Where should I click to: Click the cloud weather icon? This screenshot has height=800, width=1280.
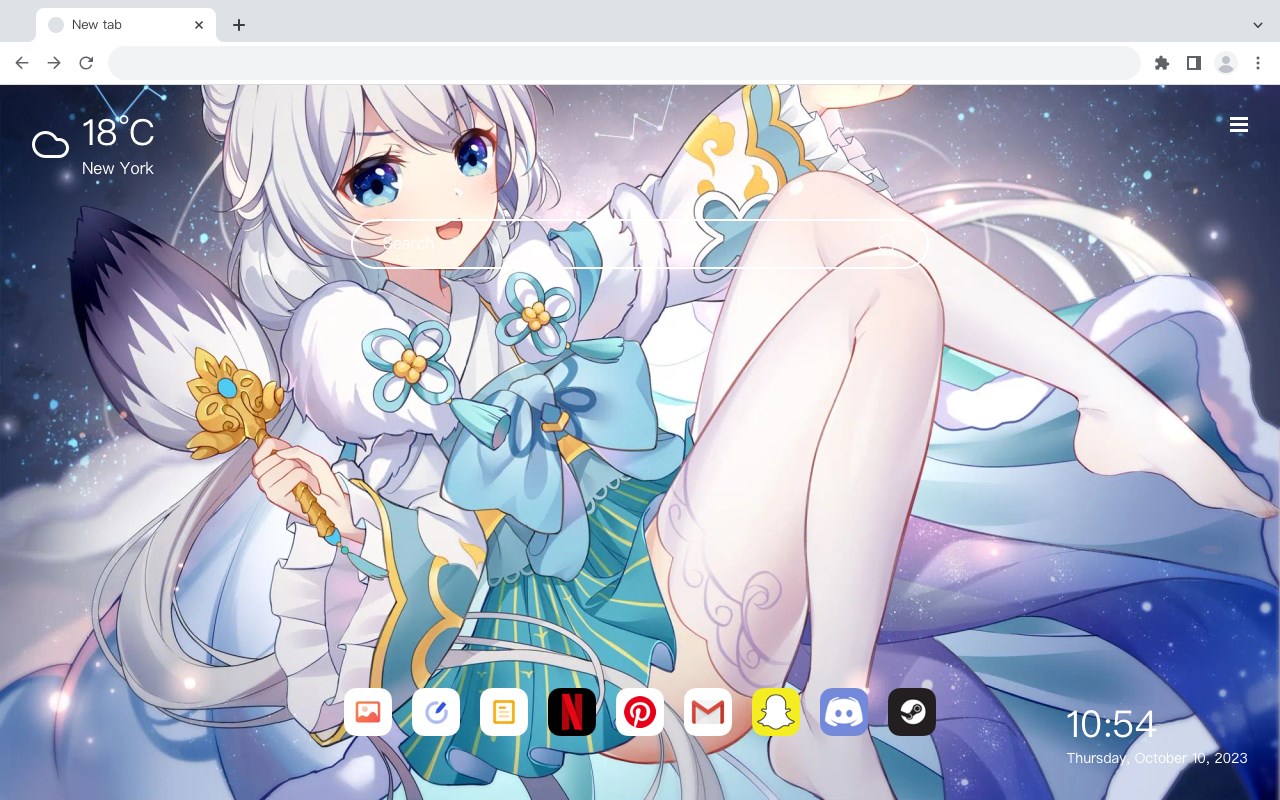tap(50, 145)
